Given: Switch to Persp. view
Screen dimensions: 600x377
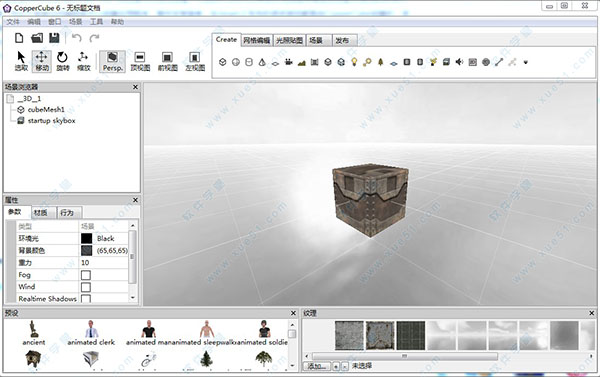Looking at the screenshot, I should (x=112, y=61).
